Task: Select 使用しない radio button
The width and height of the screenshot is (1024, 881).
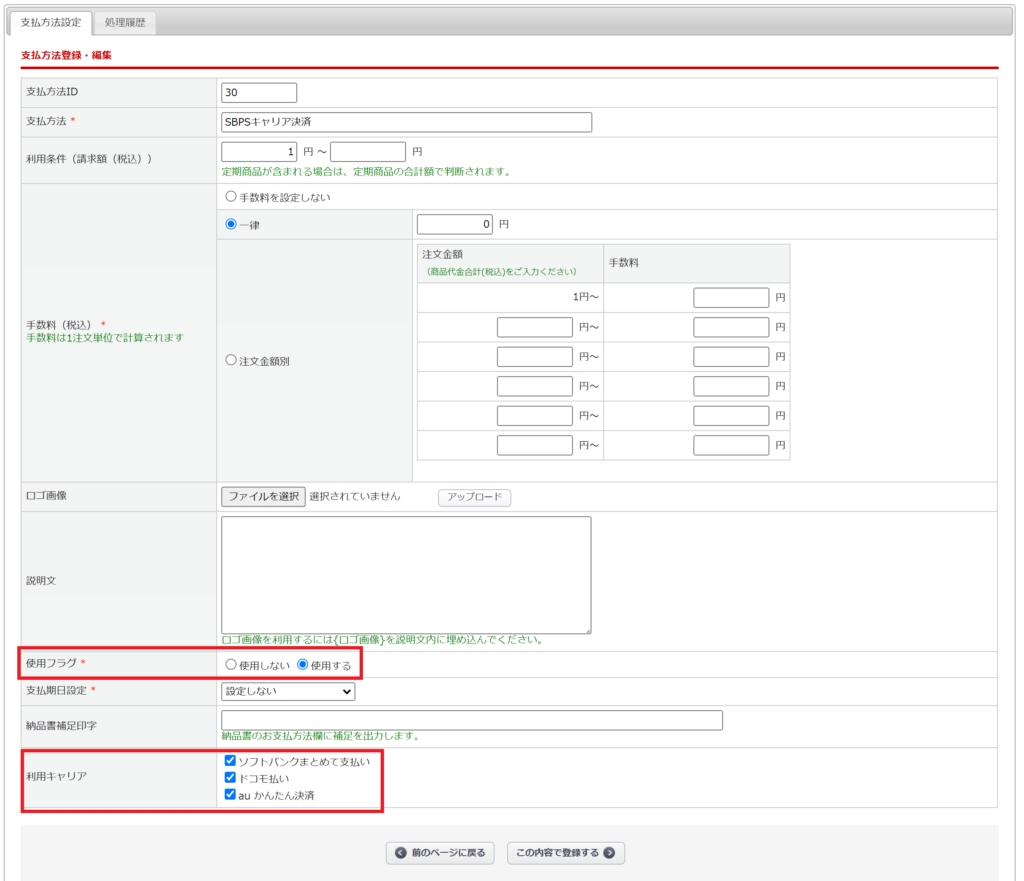Action: [232, 665]
